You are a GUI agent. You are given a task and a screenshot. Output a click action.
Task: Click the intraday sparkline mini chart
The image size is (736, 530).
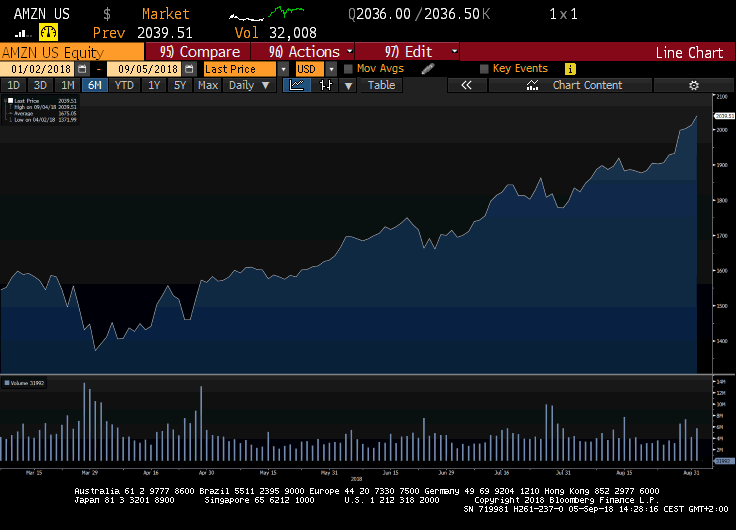coord(267,14)
